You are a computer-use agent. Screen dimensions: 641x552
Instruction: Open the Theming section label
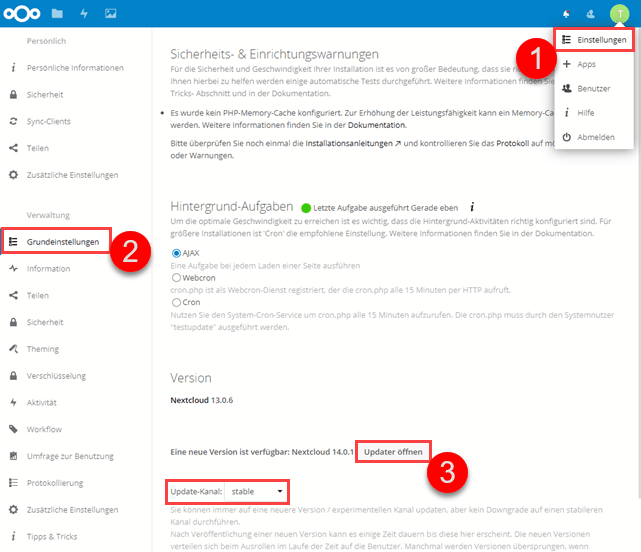[x=43, y=349]
